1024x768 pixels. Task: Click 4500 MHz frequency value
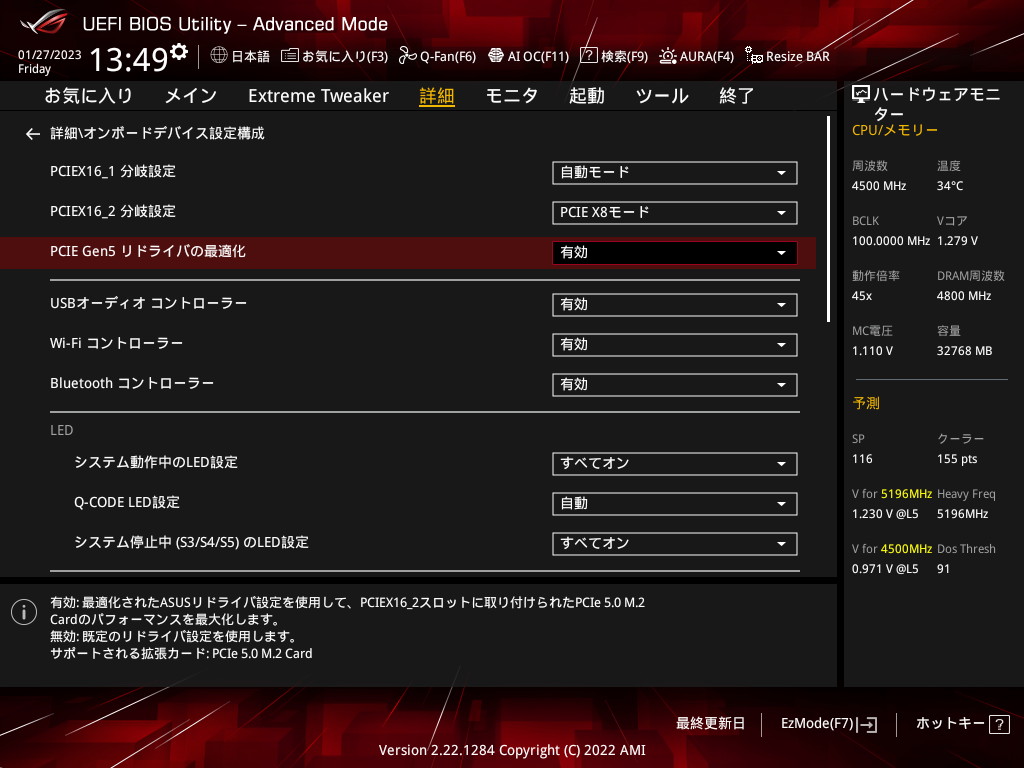[x=878, y=186]
